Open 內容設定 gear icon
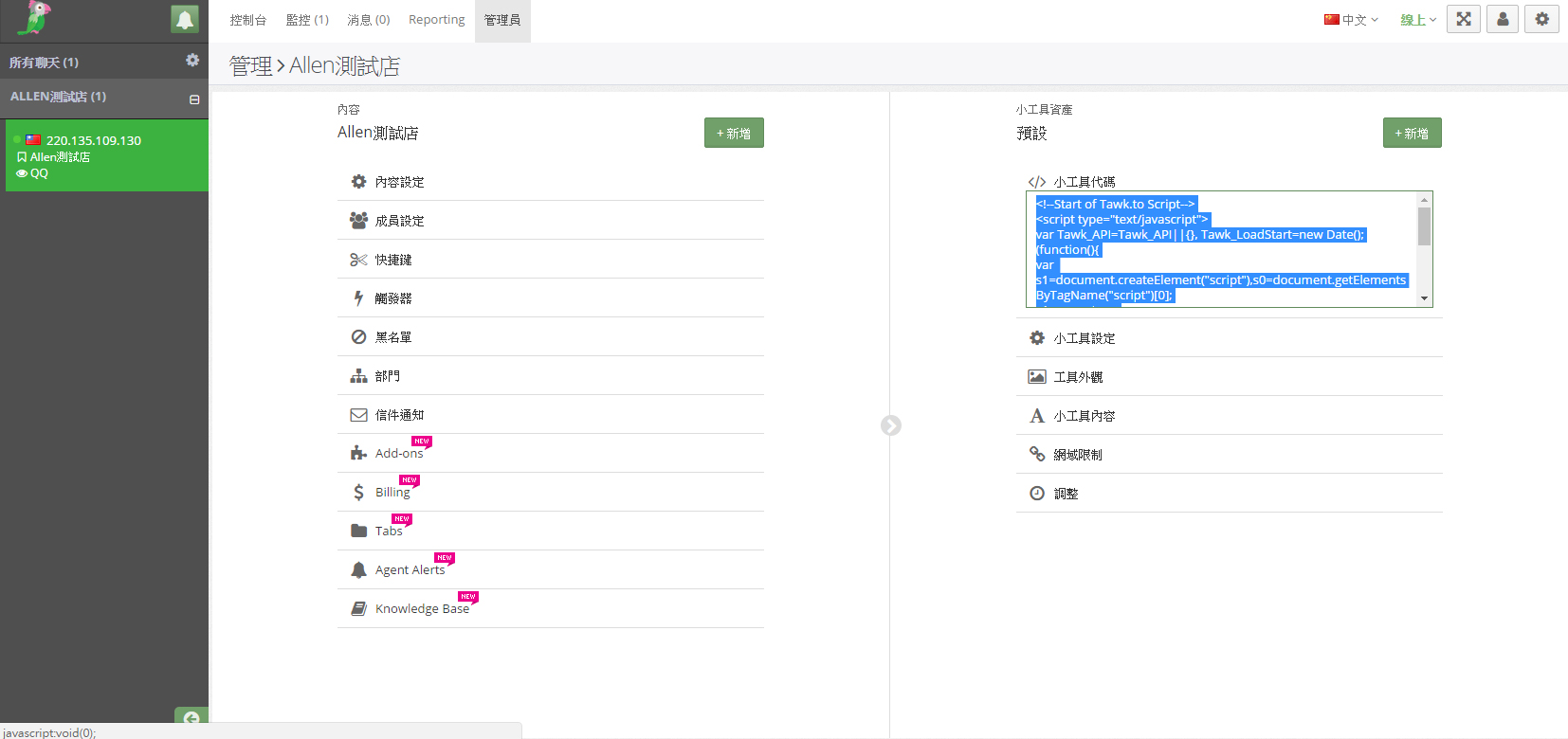1568x739 pixels. (x=358, y=181)
